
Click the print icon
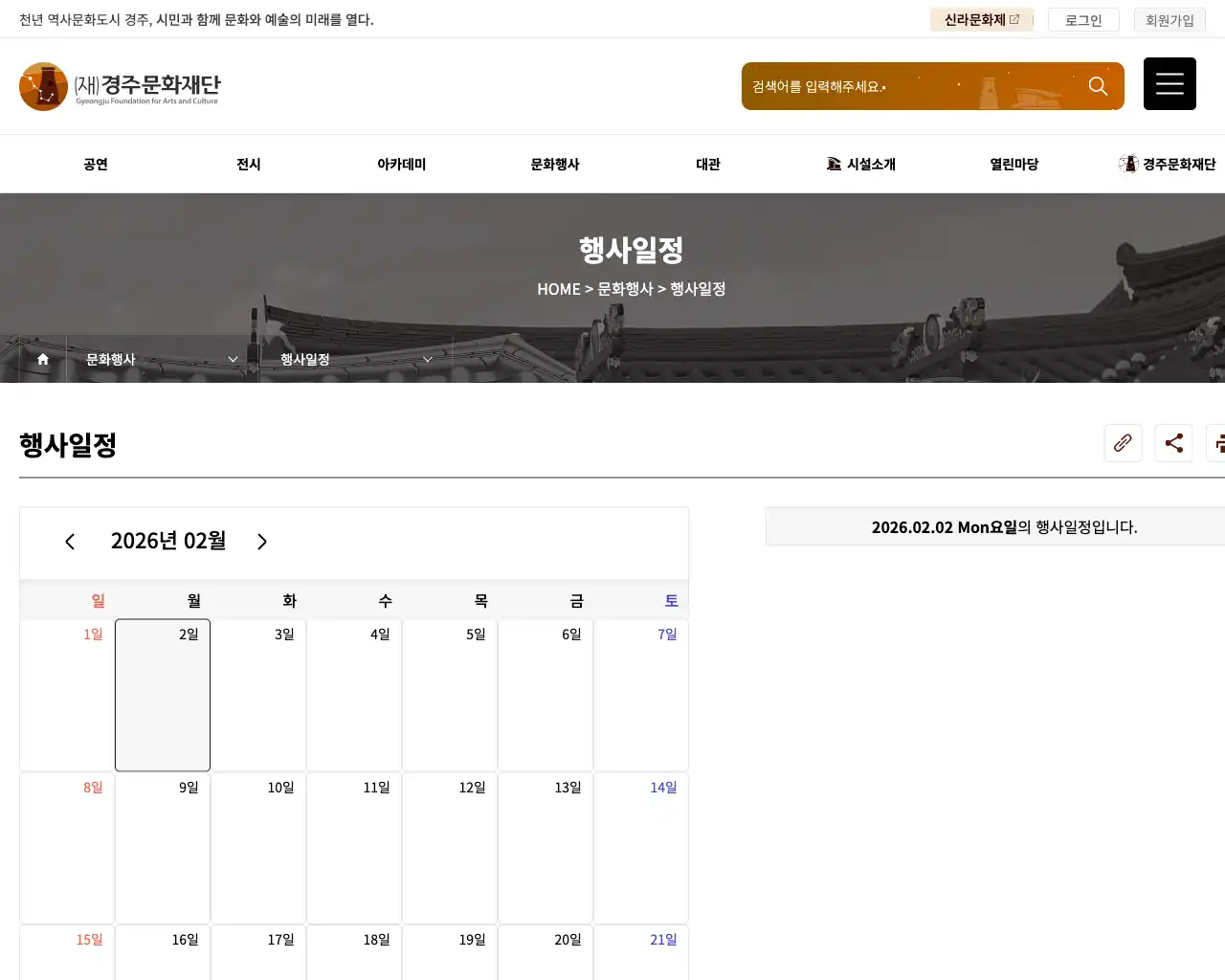(x=1217, y=443)
